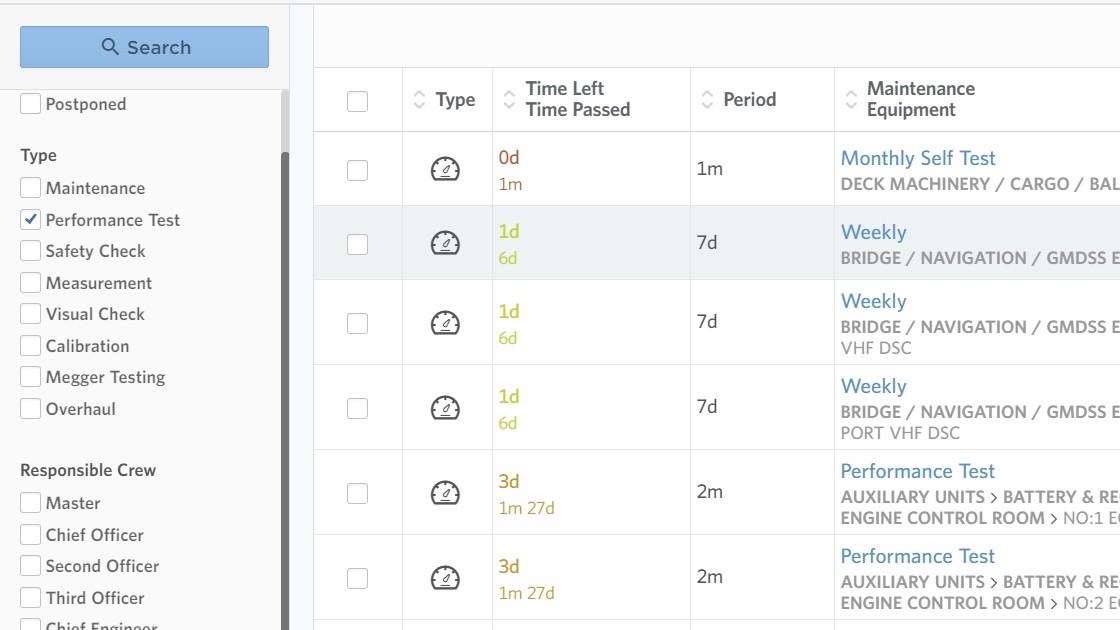Select the Monthly Self Test row checkbox
The image size is (1120, 630).
pyautogui.click(x=357, y=171)
